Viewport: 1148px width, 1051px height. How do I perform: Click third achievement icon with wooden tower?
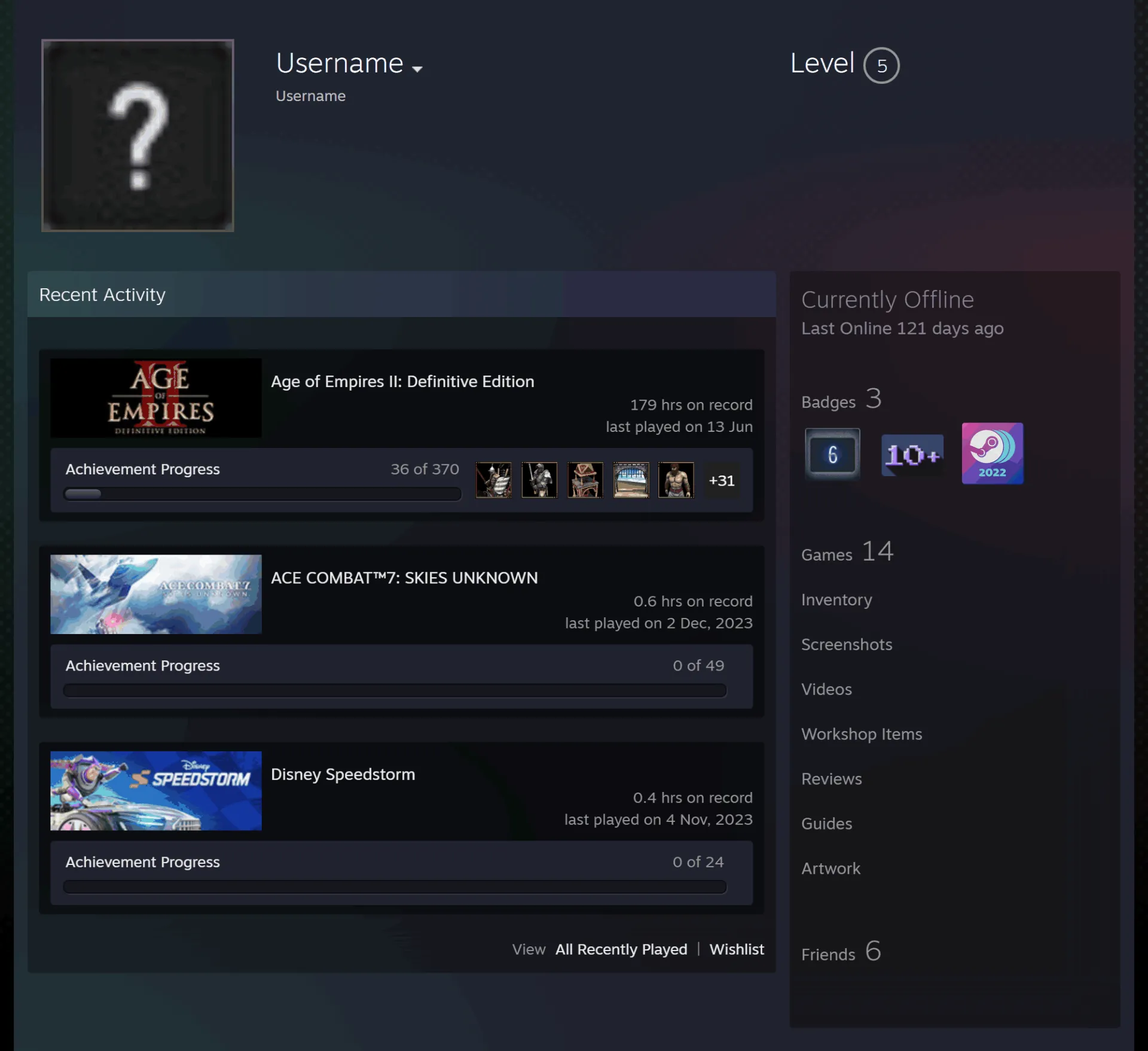click(x=585, y=480)
